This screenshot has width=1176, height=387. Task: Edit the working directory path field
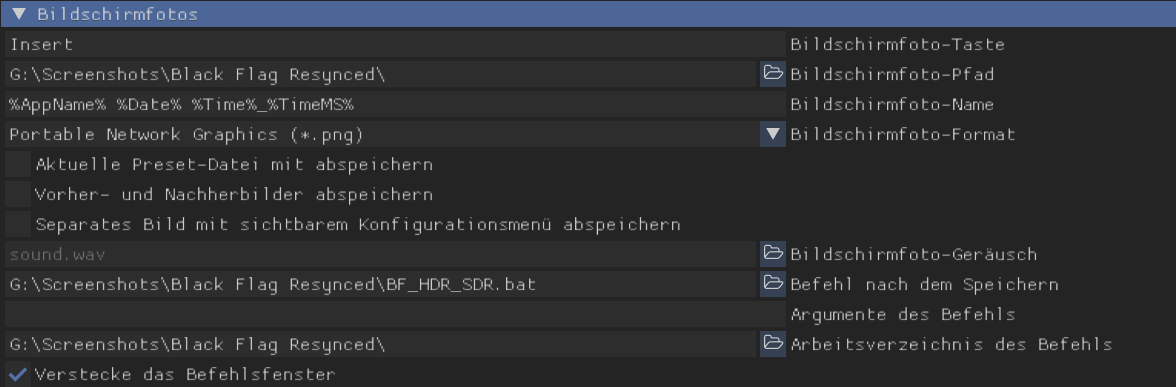coord(382,344)
